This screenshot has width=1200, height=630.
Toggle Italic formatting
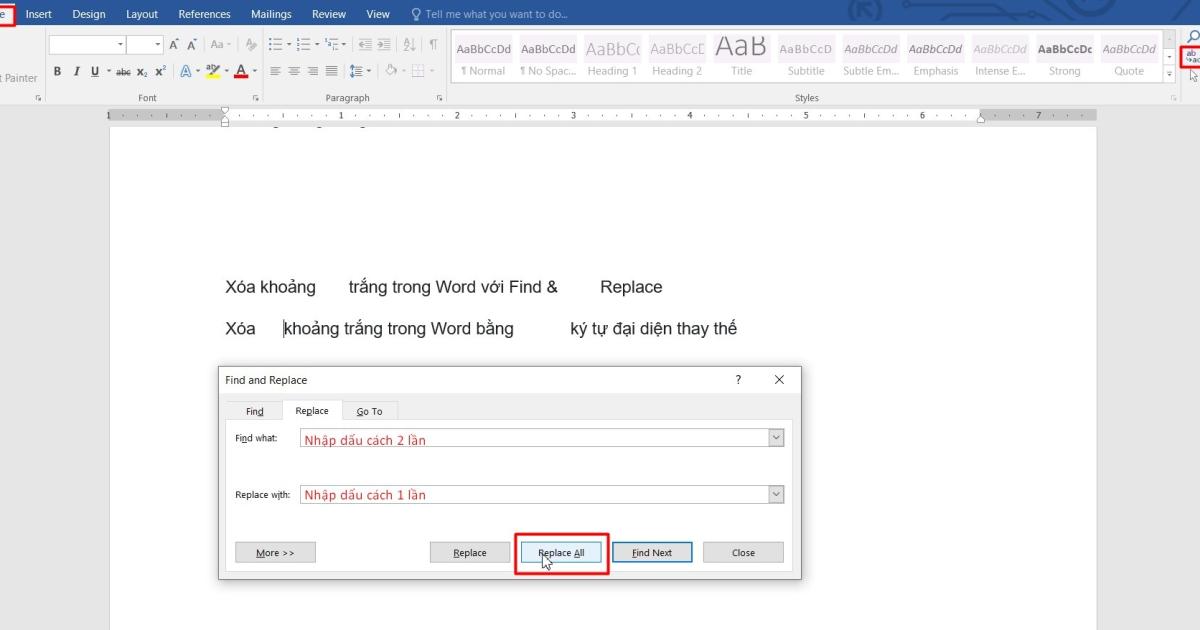pyautogui.click(x=77, y=72)
